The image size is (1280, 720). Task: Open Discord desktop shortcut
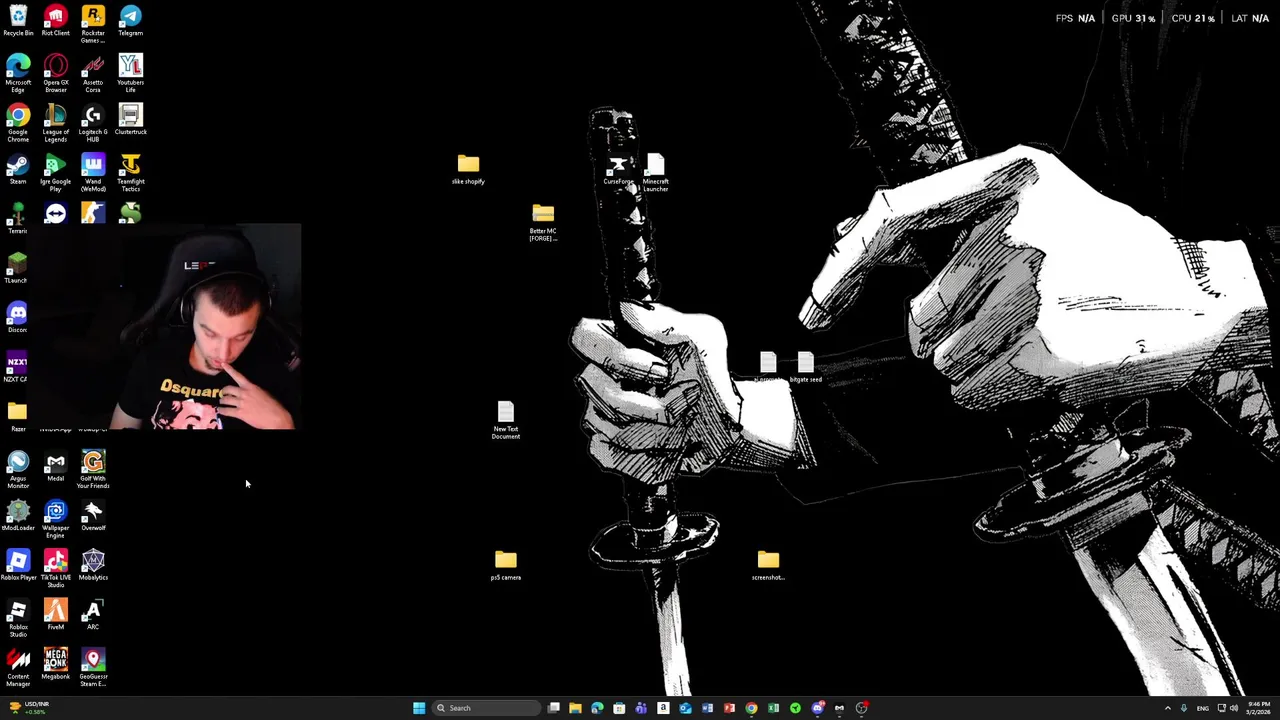coord(17,317)
